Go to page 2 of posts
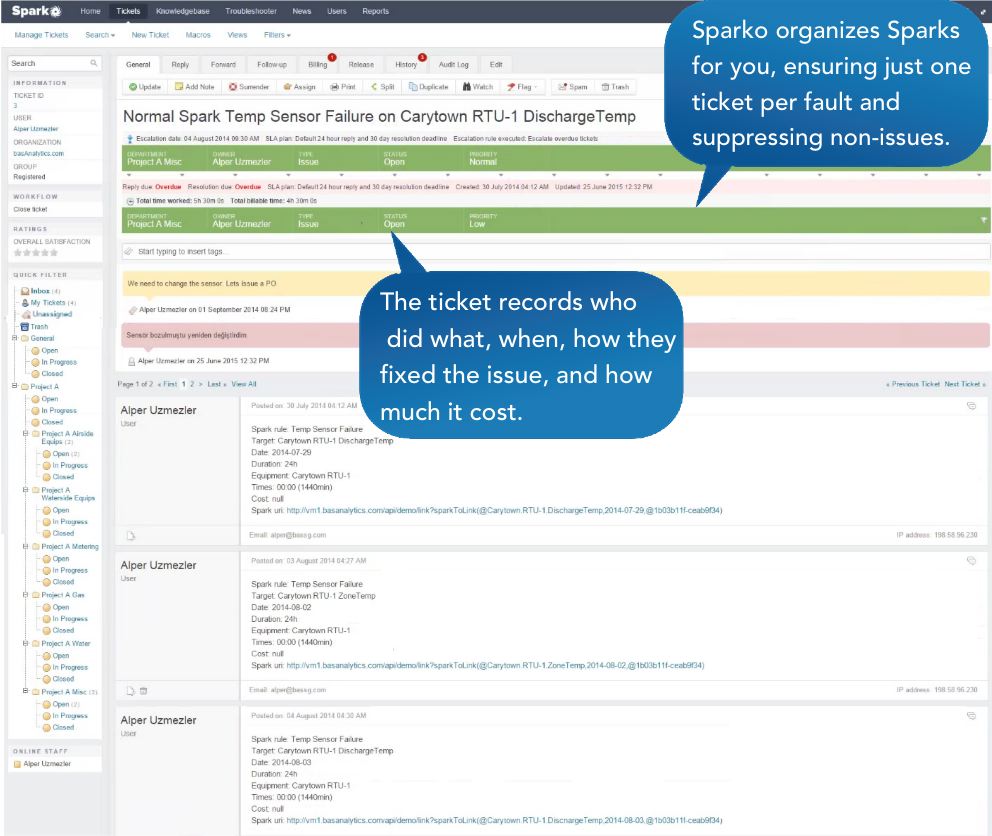Viewport: 992px width, 836px height. (192, 384)
